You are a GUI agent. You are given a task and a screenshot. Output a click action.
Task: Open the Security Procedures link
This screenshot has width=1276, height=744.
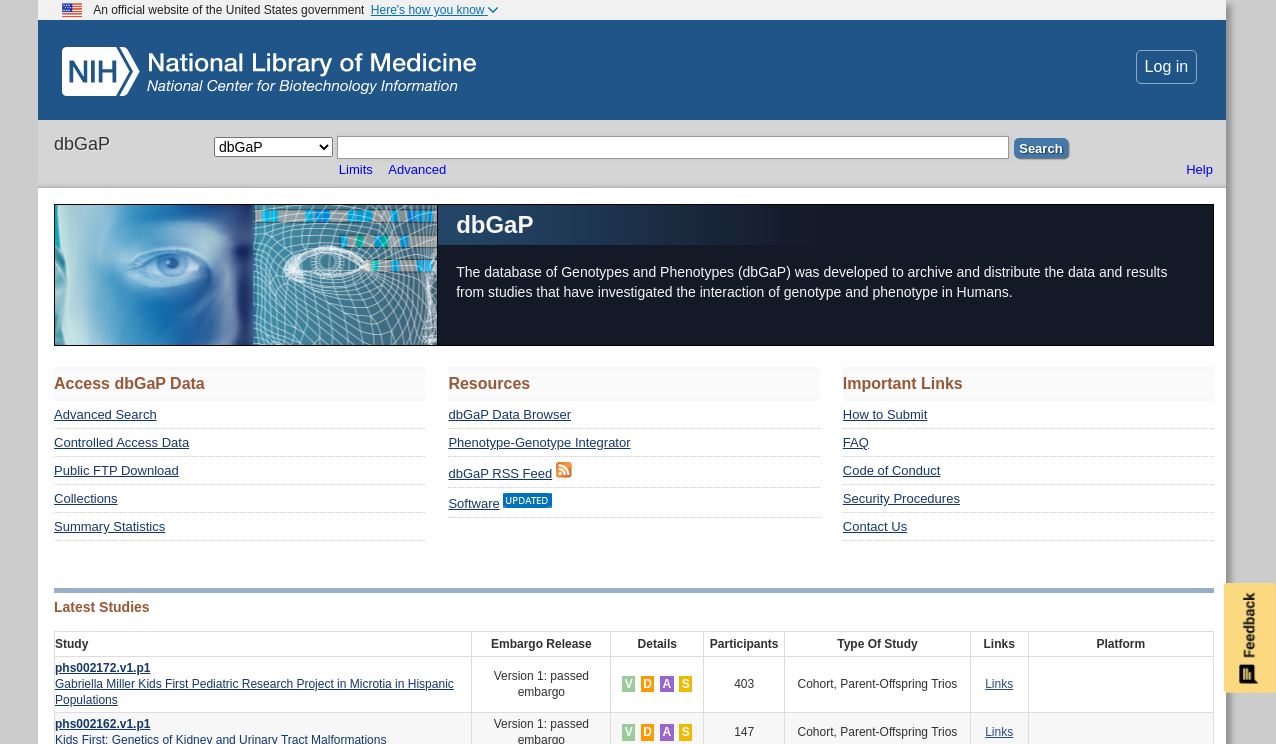pyautogui.click(x=901, y=499)
